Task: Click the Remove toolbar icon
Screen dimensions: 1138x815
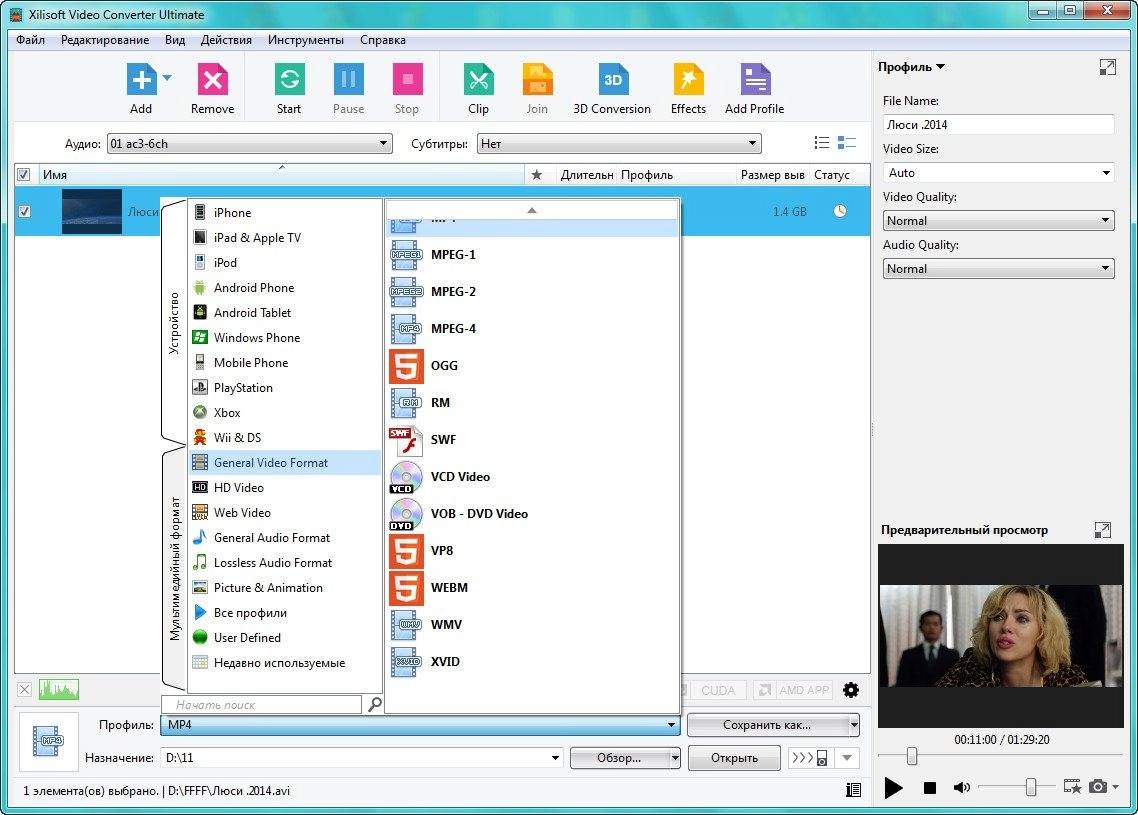Action: coord(213,80)
